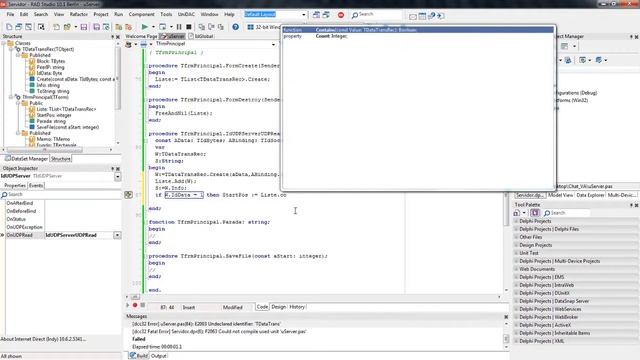Screen dimensions: 640x360
Task: Click the Trace Into icon in toolbar
Action: (202, 27)
